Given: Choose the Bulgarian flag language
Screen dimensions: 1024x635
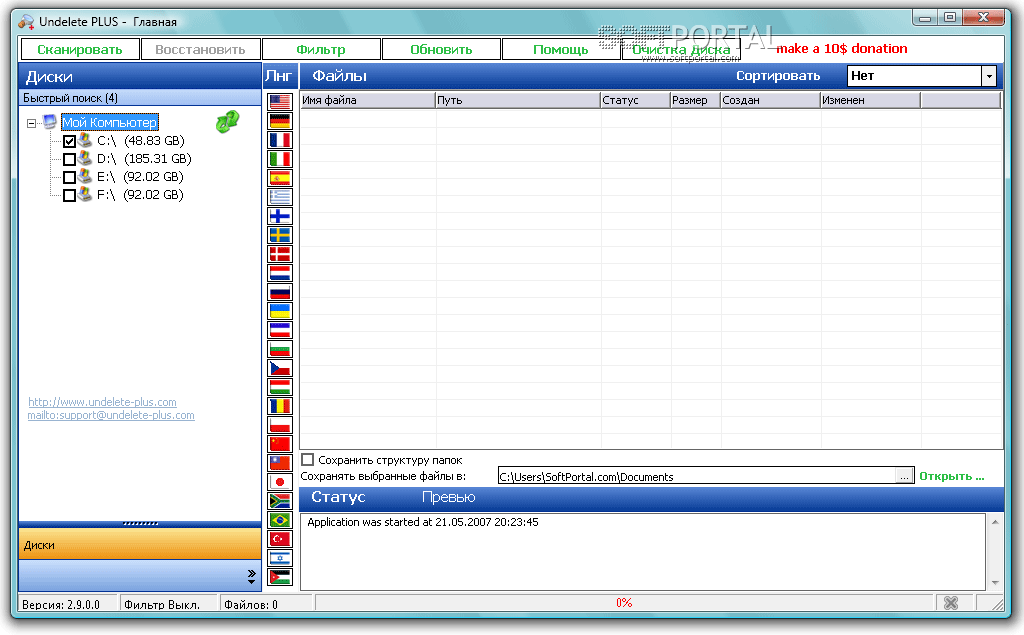Looking at the screenshot, I should coord(280,349).
